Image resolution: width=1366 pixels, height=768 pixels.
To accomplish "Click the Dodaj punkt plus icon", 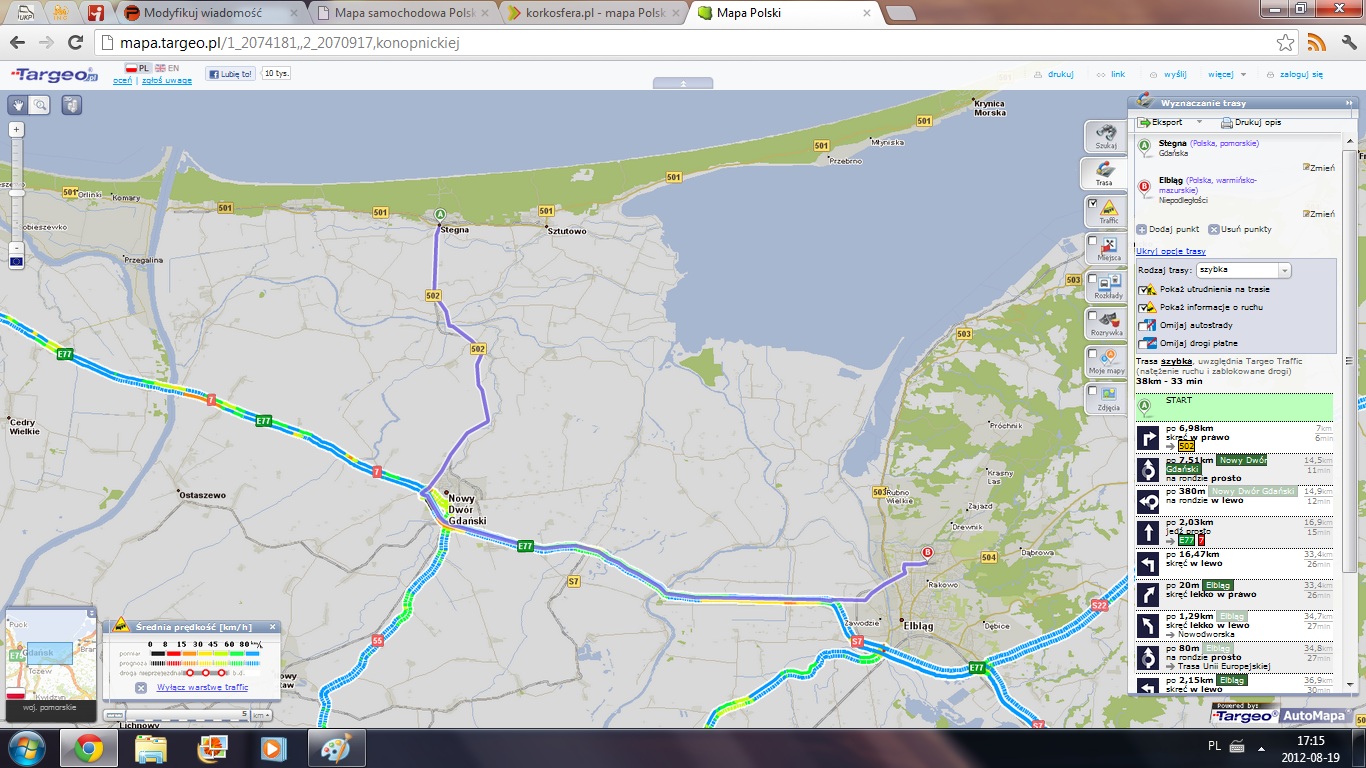I will coord(1141,229).
